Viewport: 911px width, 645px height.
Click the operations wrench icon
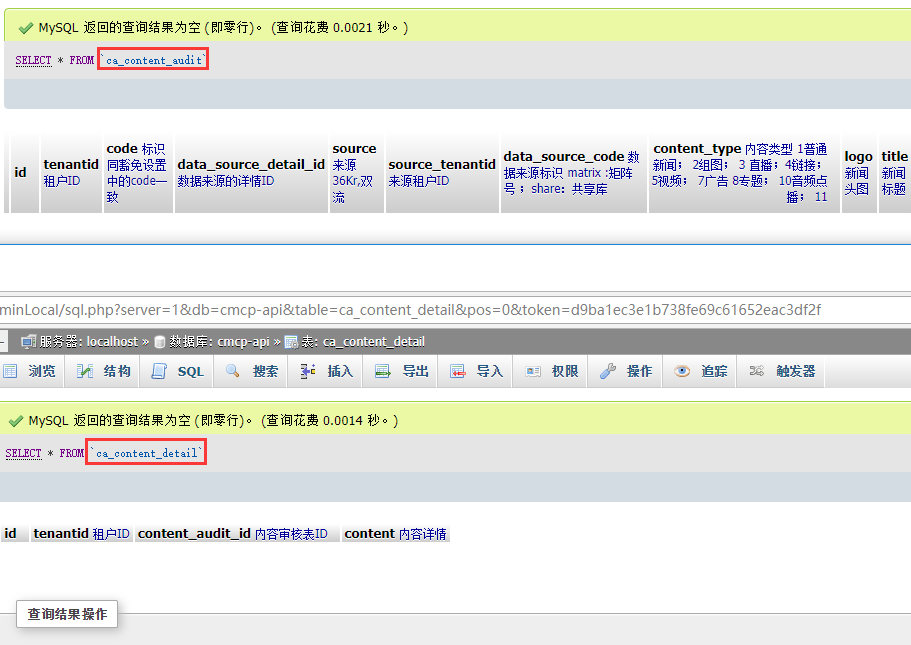[x=608, y=371]
